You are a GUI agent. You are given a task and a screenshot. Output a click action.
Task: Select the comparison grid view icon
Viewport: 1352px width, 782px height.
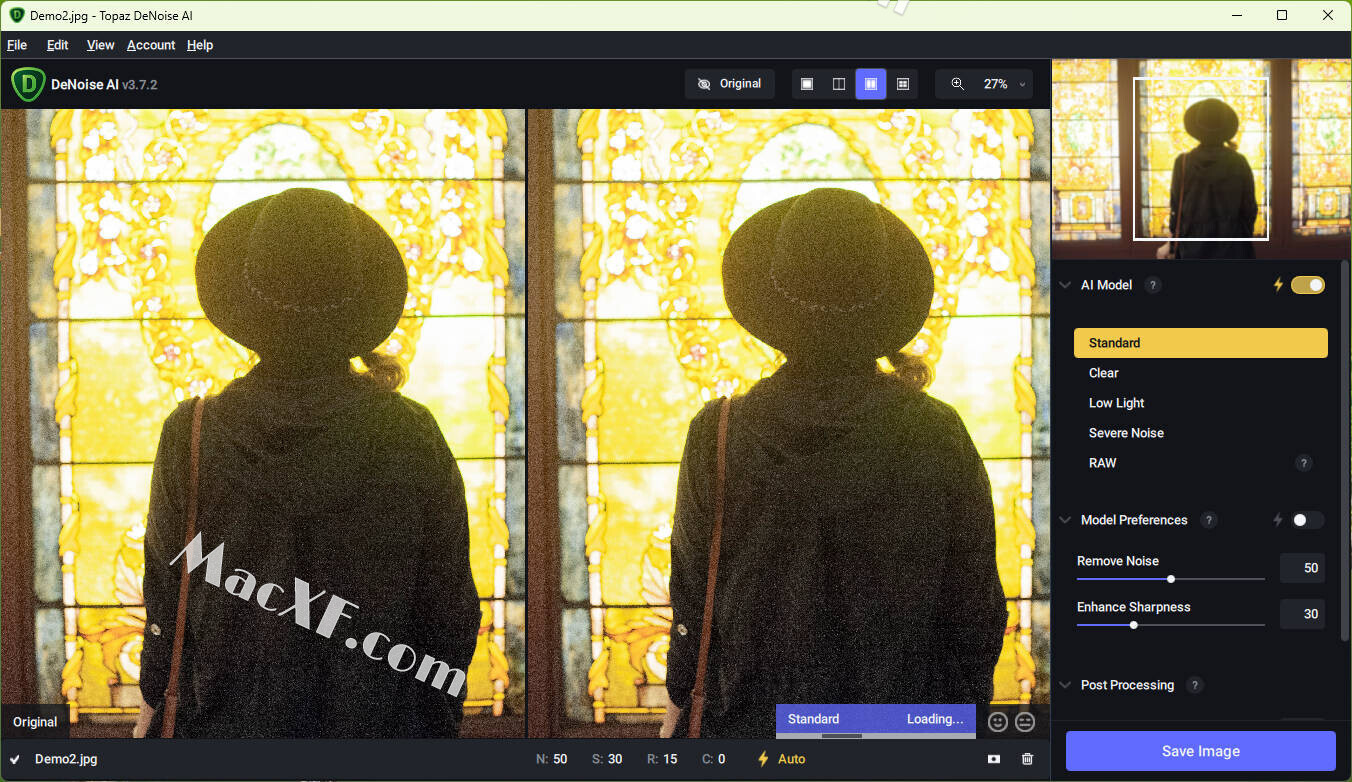(x=903, y=84)
